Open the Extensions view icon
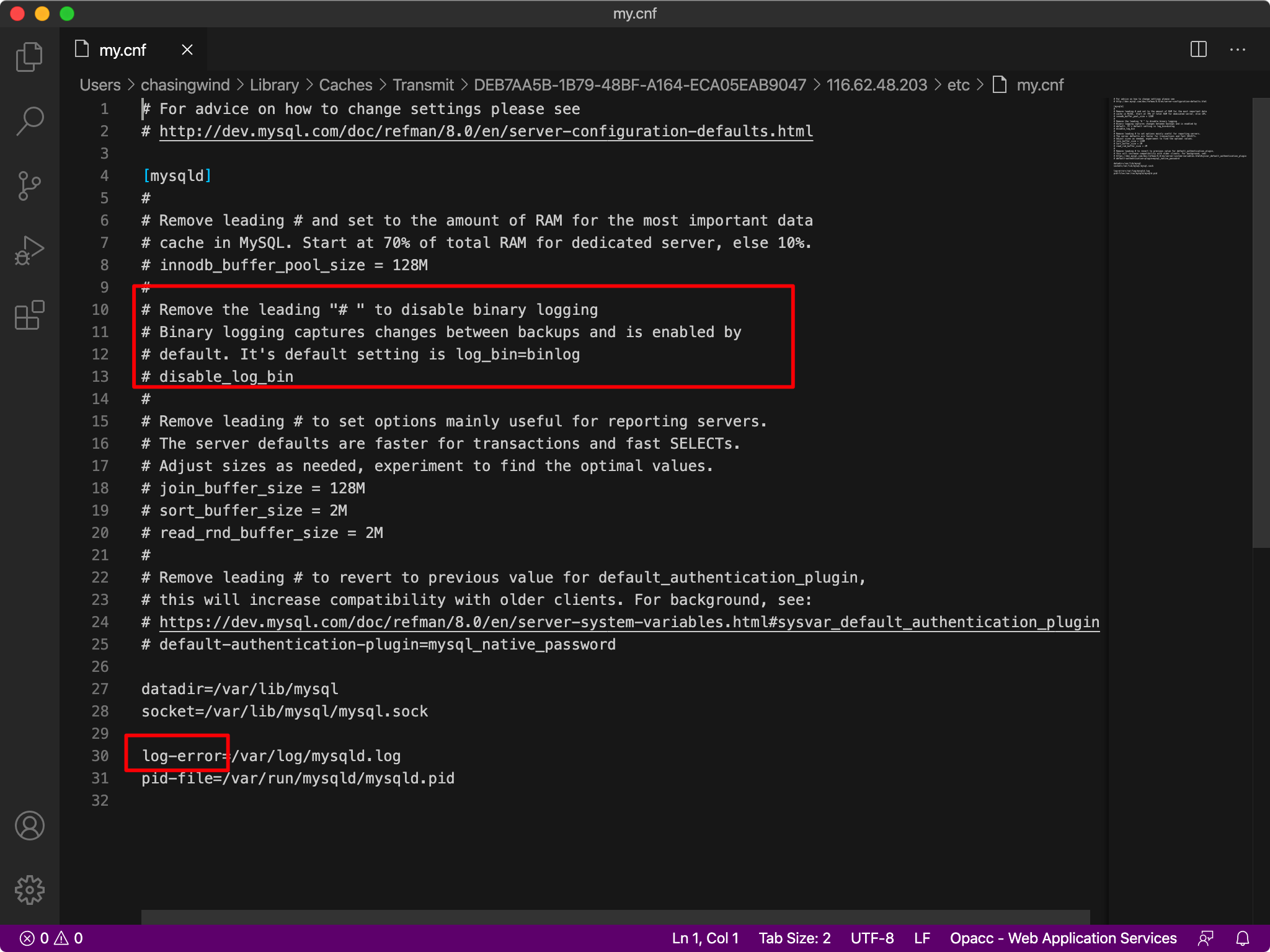The width and height of the screenshot is (1270, 952). pyautogui.click(x=29, y=315)
